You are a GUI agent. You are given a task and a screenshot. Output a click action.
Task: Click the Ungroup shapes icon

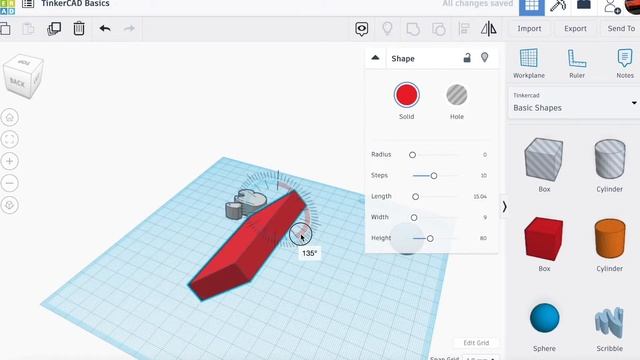tap(439, 29)
